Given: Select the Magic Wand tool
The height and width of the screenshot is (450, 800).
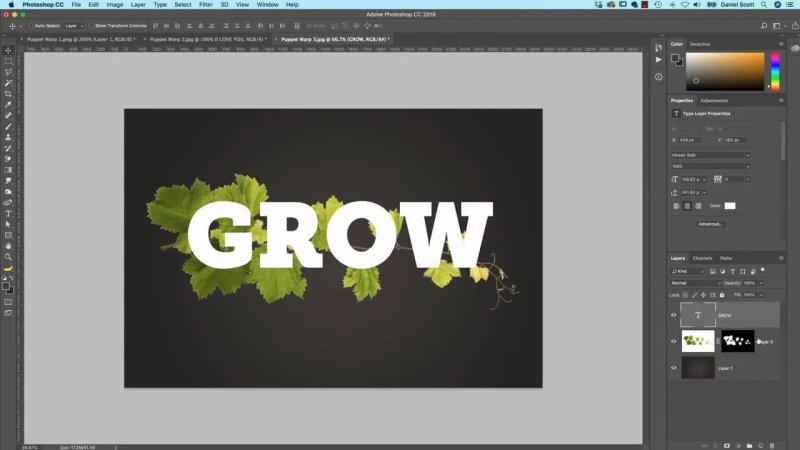Looking at the screenshot, I should pyautogui.click(x=8, y=83).
